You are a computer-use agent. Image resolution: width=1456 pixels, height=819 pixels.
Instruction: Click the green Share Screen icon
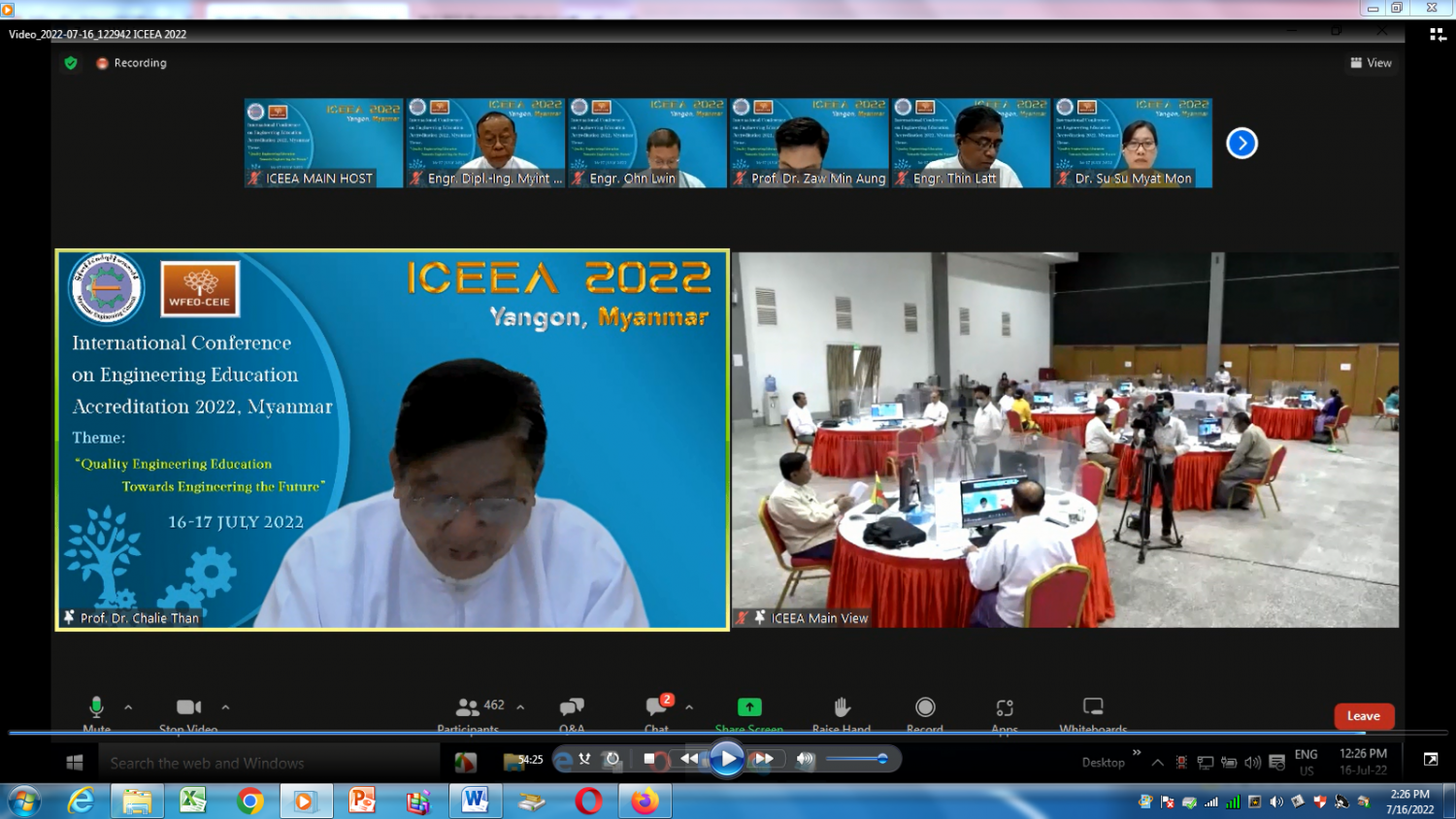(749, 707)
